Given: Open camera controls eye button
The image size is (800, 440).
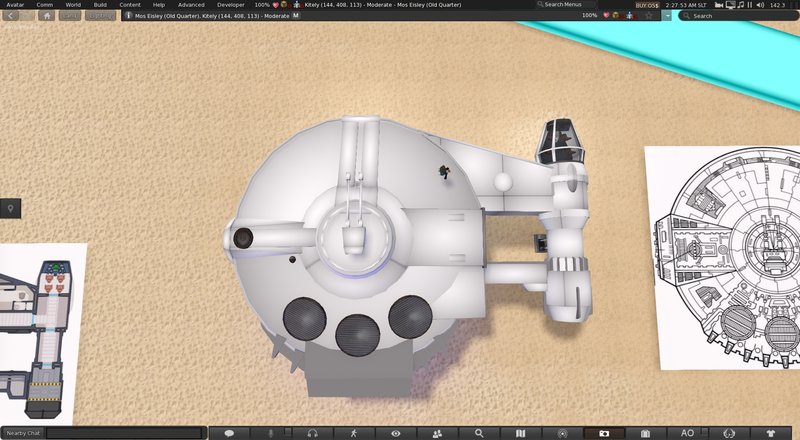Looking at the screenshot, I should click(396, 433).
